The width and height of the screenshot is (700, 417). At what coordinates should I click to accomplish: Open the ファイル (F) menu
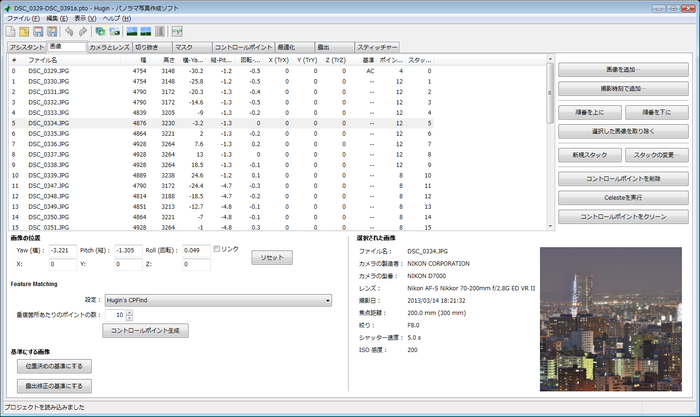[x=23, y=18]
